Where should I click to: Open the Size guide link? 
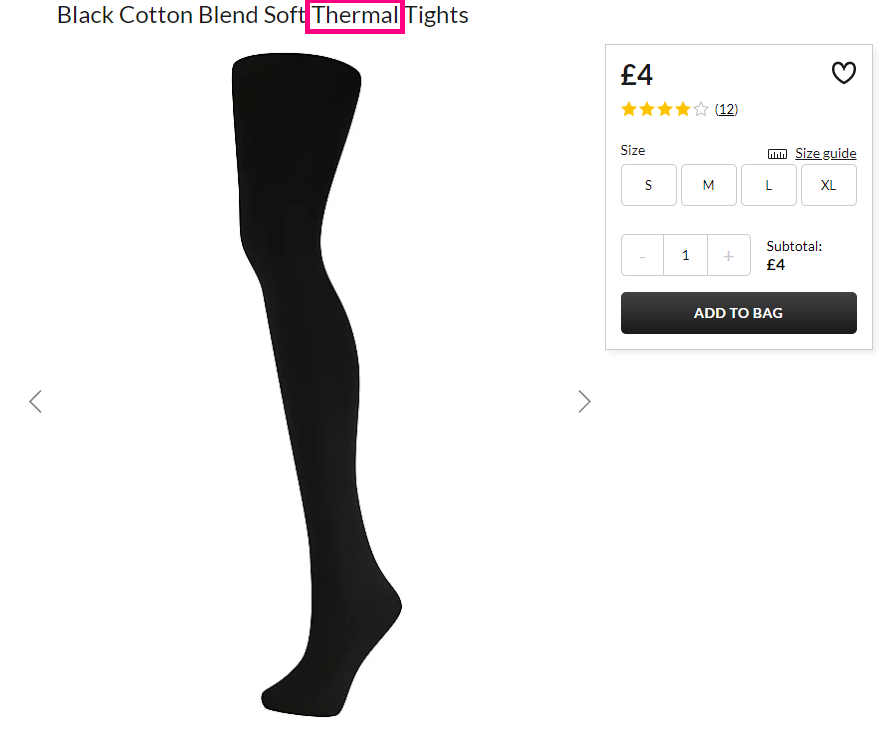(x=825, y=153)
